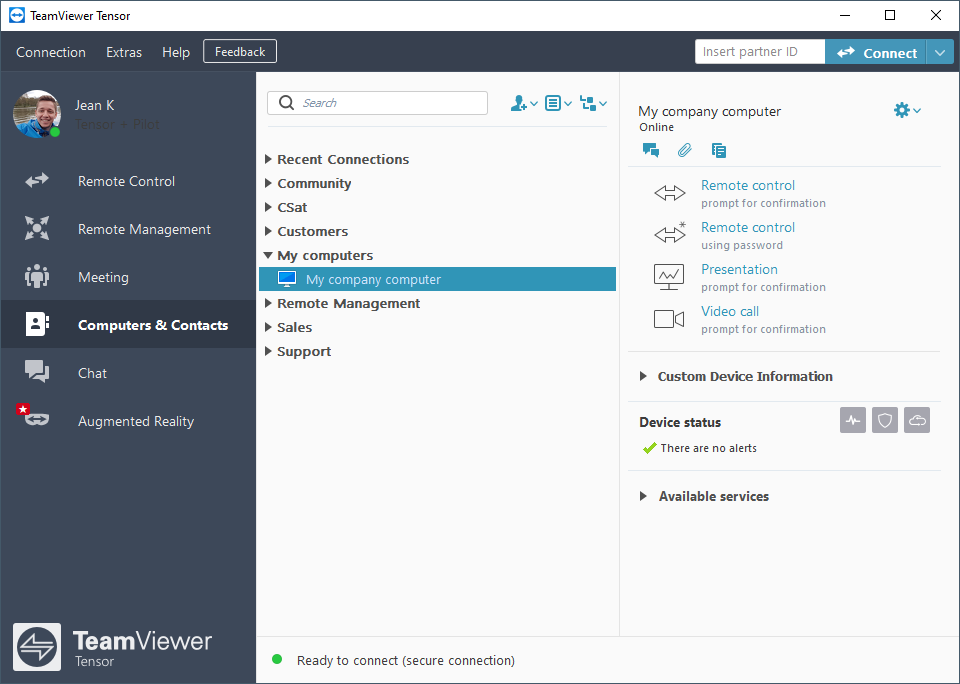Click the Video call camera icon
960x684 pixels.
tap(669, 319)
